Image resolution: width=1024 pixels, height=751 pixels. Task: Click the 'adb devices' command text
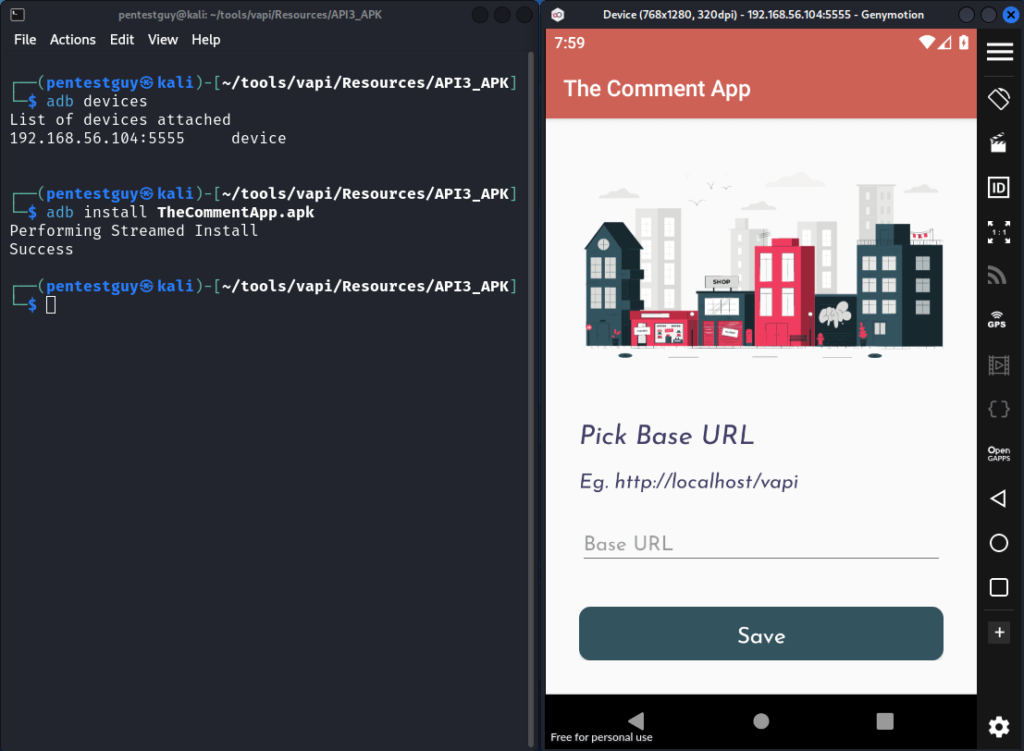97,101
